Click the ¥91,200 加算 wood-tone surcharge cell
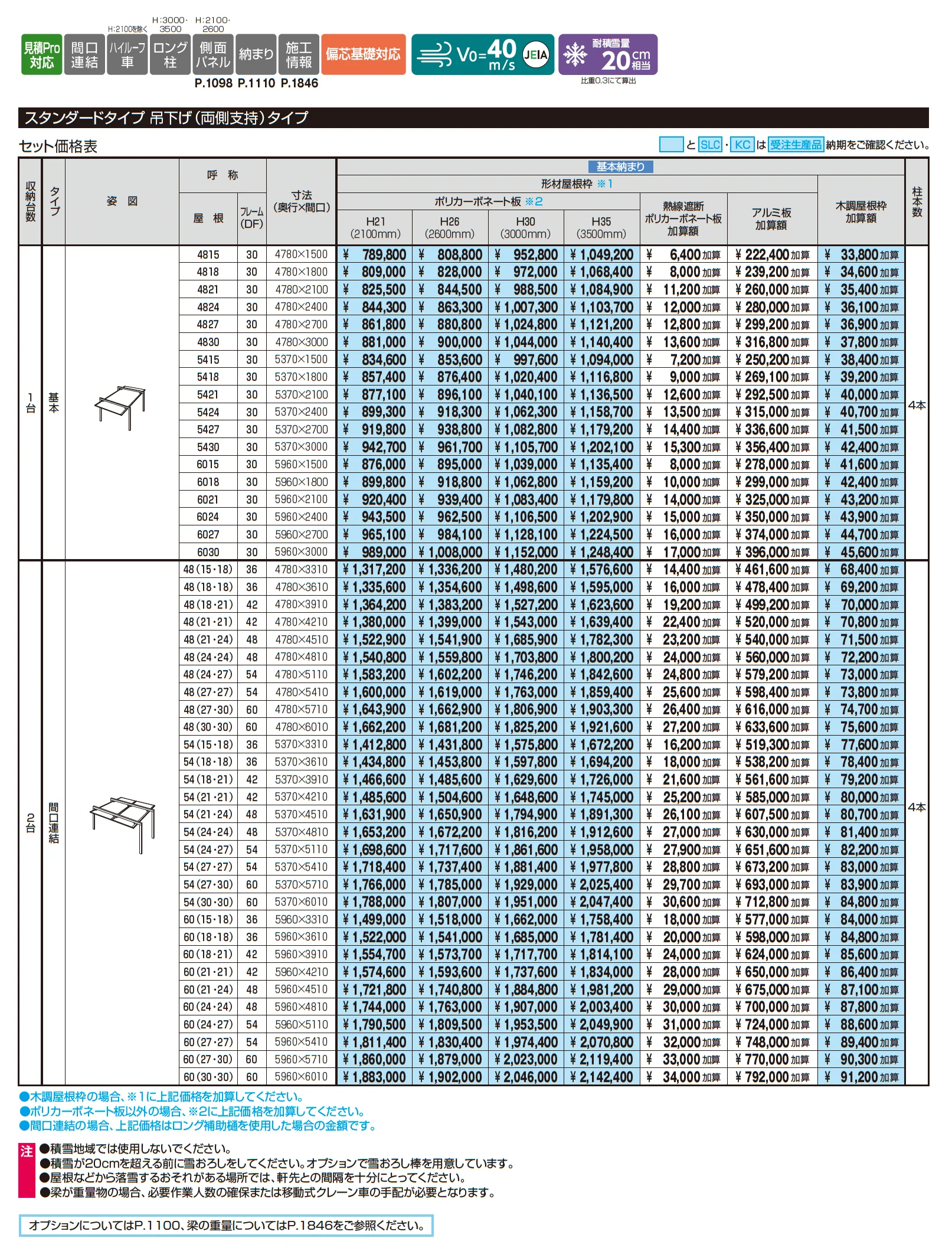 pos(861,1078)
